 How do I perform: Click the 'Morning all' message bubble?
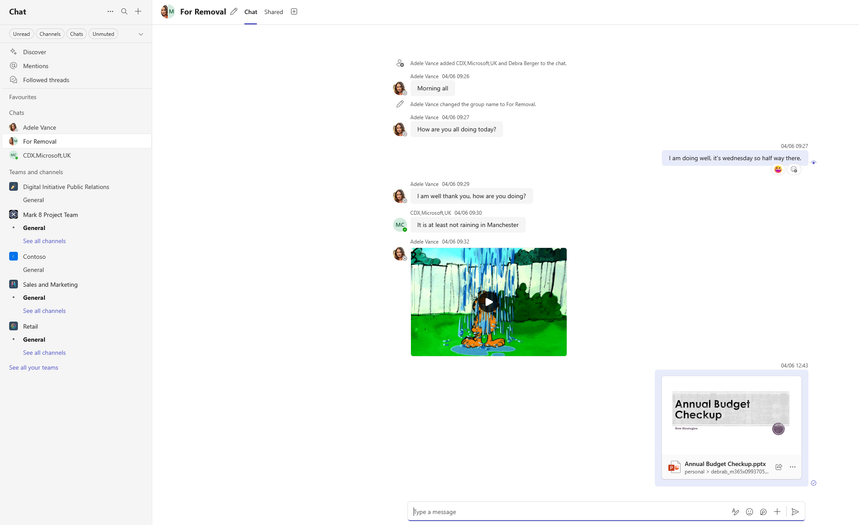(x=432, y=88)
